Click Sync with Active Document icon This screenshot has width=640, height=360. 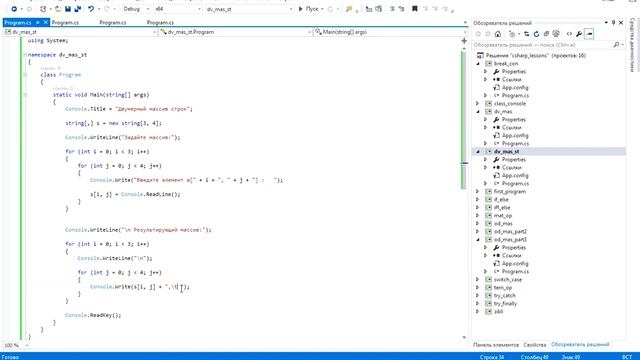tap(527, 34)
